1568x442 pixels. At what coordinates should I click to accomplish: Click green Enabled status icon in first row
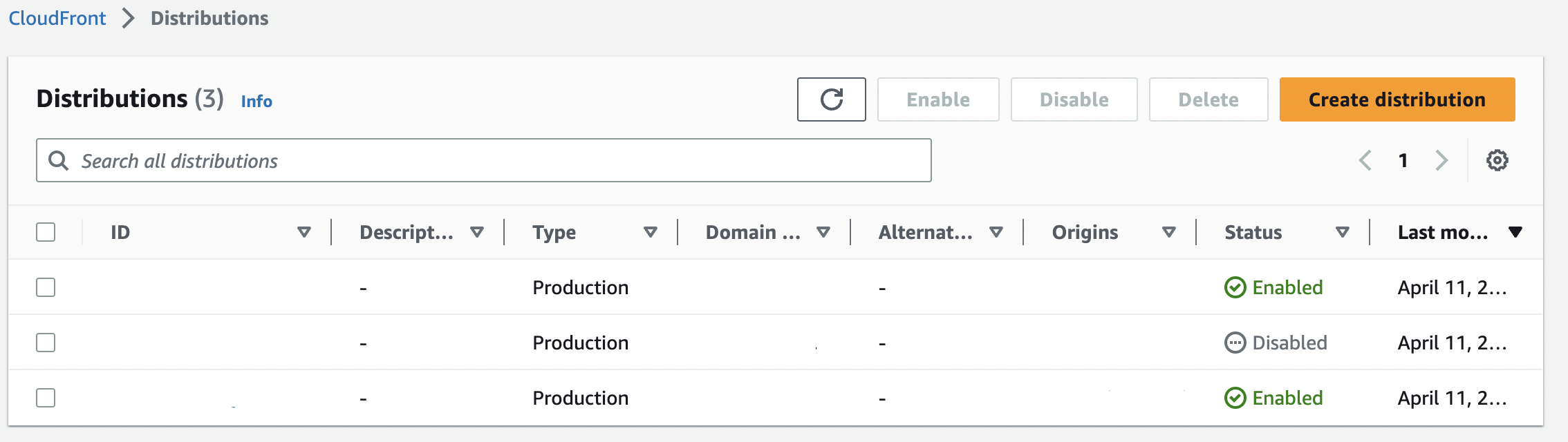click(x=1235, y=287)
